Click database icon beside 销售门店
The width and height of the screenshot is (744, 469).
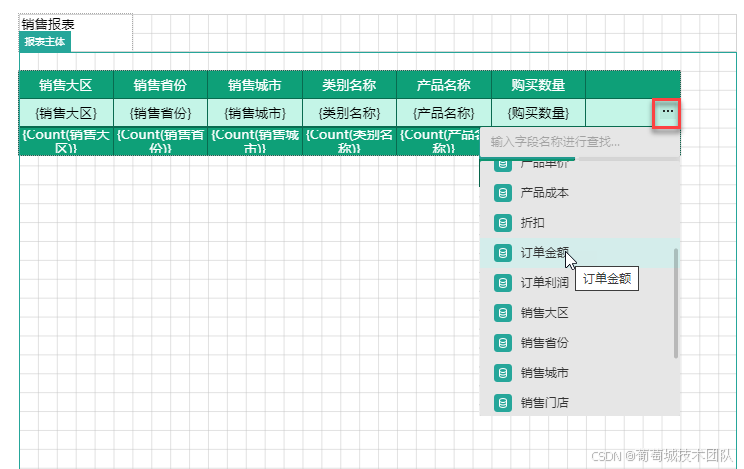pos(503,403)
